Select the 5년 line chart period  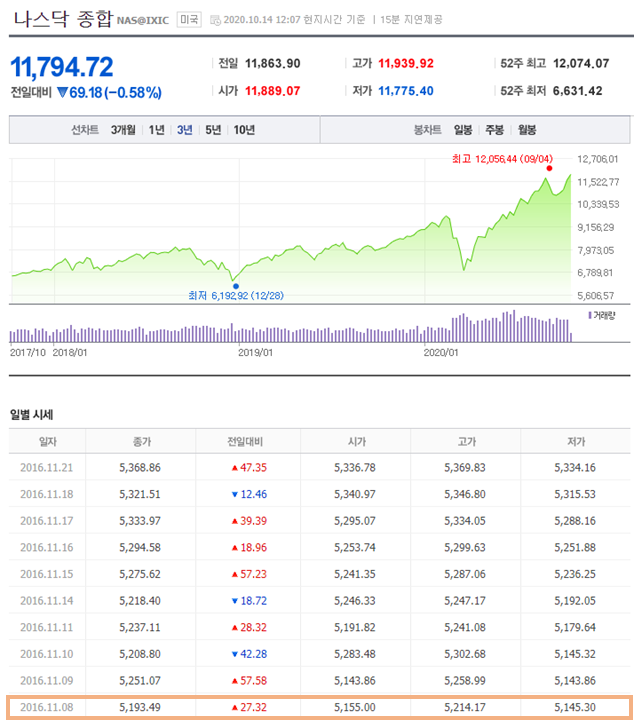coord(213,130)
